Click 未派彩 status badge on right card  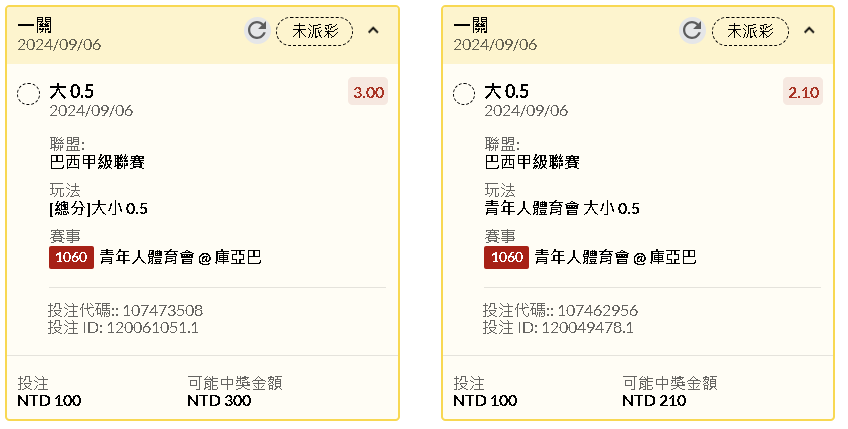click(x=750, y=31)
